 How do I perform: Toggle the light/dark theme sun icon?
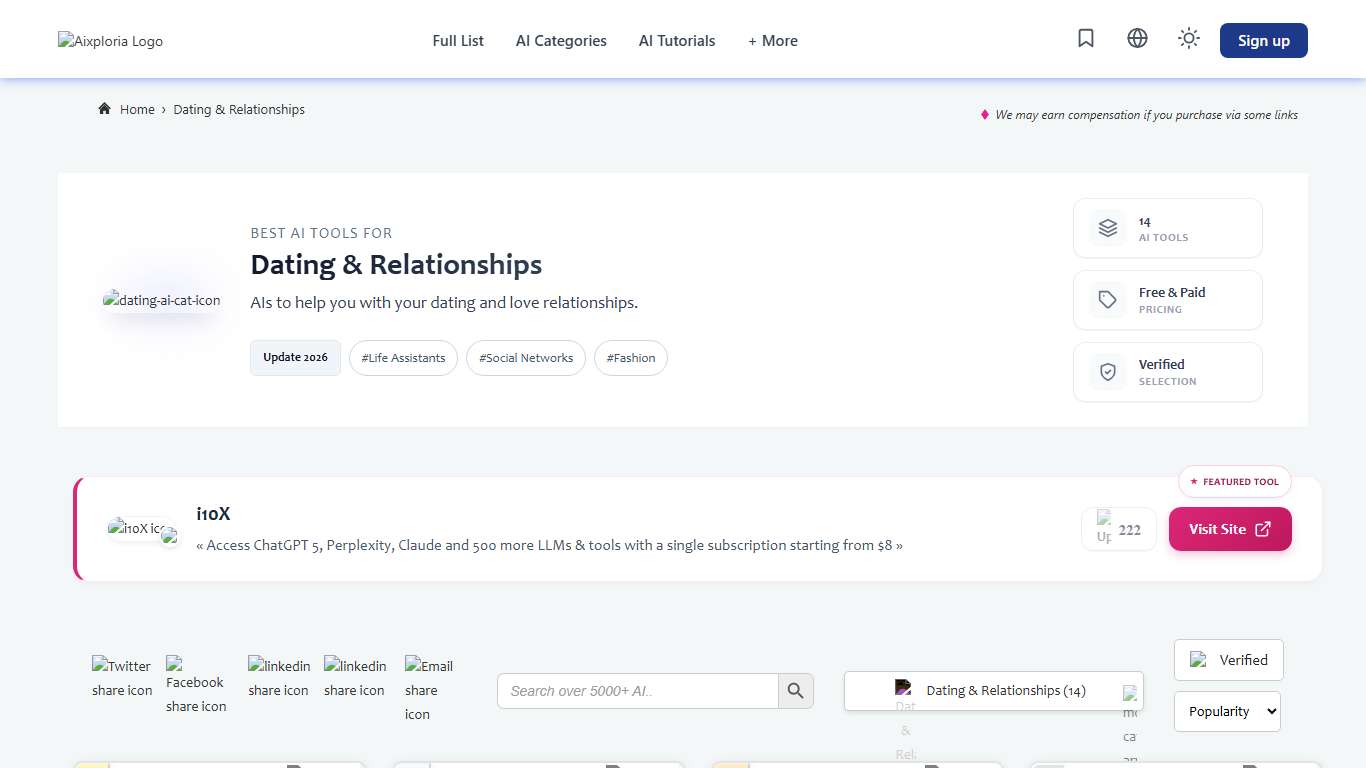[1188, 39]
